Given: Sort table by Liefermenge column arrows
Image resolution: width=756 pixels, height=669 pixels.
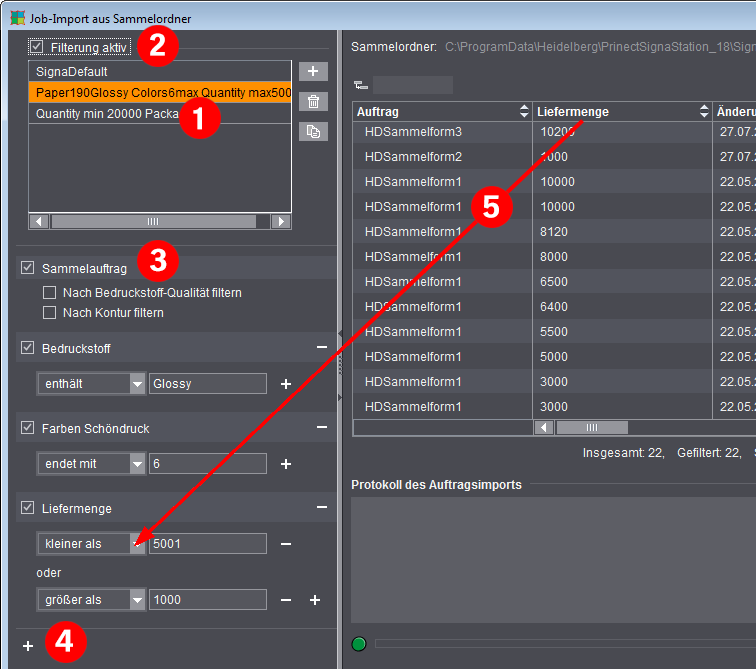Looking at the screenshot, I should 704,111.
